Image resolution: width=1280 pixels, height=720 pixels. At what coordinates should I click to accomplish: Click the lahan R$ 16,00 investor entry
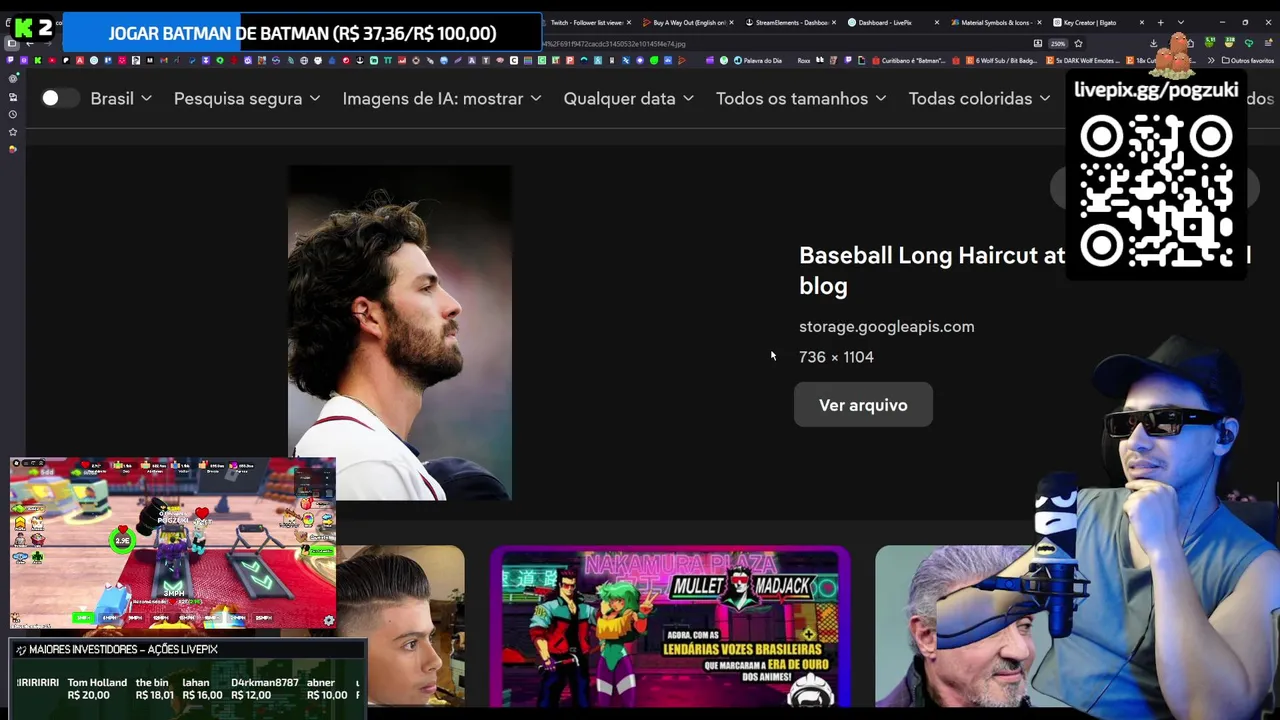click(x=202, y=689)
